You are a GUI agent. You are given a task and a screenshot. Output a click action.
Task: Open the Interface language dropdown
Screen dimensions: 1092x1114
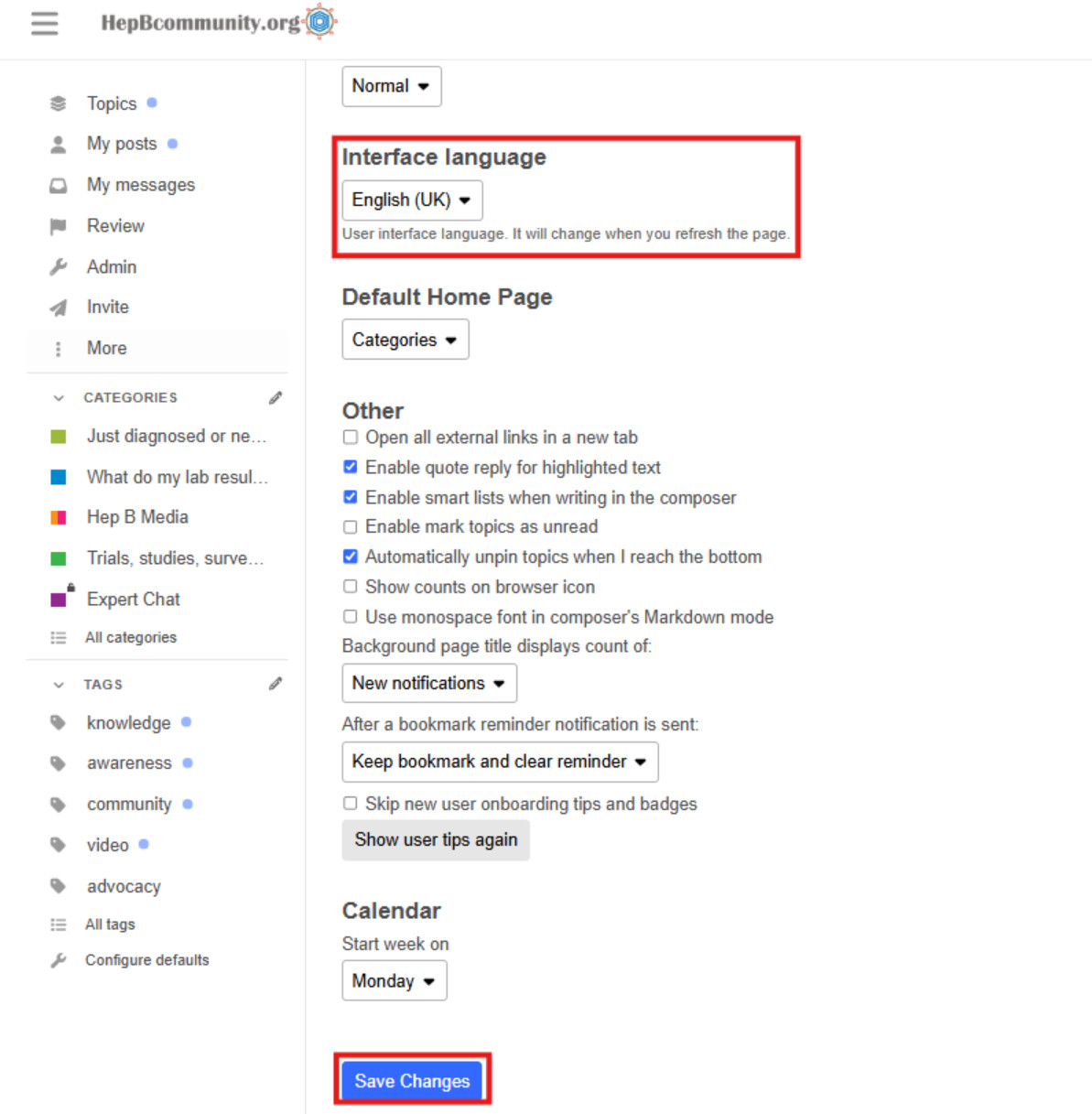pyautogui.click(x=412, y=200)
